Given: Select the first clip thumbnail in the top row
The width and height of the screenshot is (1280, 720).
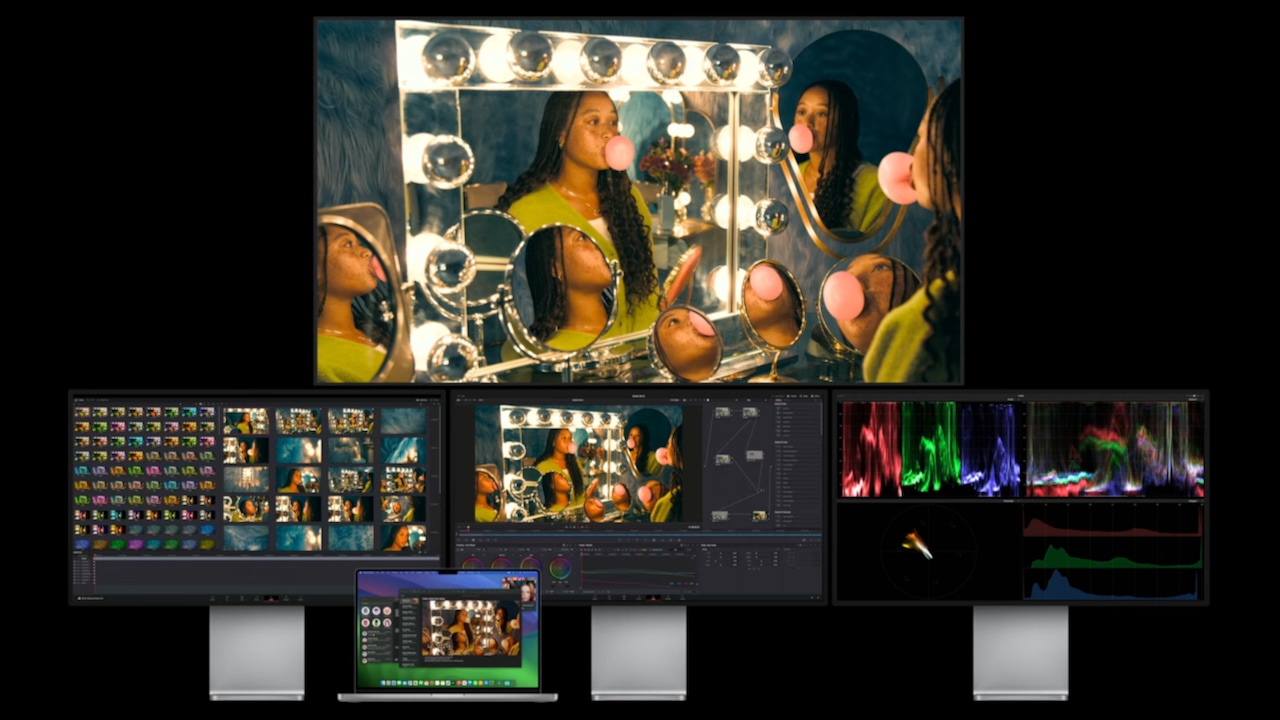Looking at the screenshot, I should [x=246, y=421].
